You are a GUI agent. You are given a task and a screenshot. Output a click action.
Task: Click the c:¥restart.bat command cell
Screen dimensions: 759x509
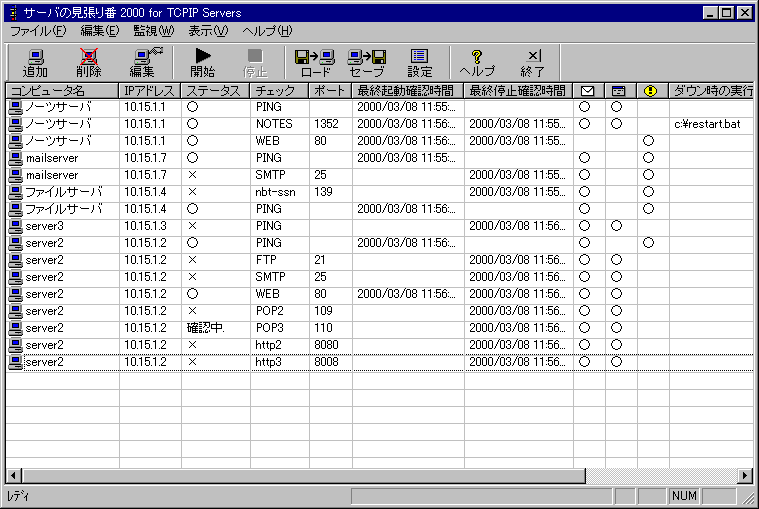coord(706,124)
